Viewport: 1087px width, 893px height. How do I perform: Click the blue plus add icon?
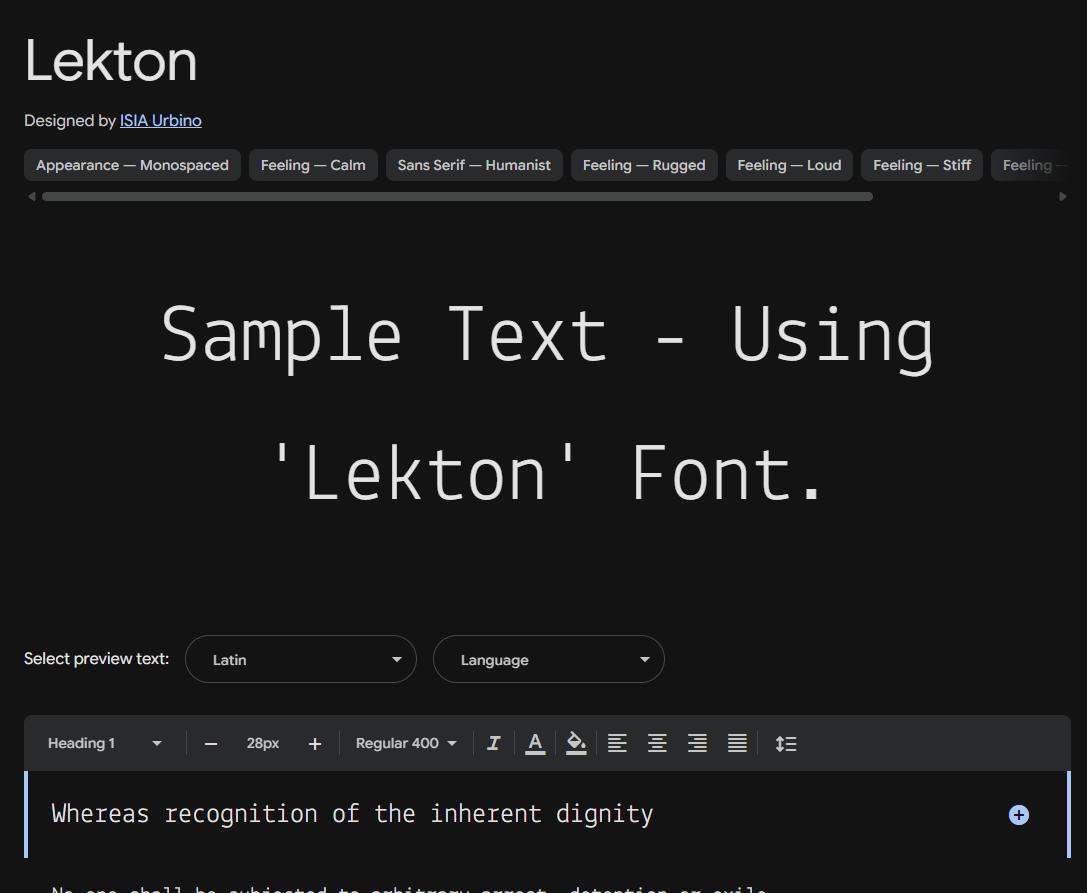[x=1018, y=815]
